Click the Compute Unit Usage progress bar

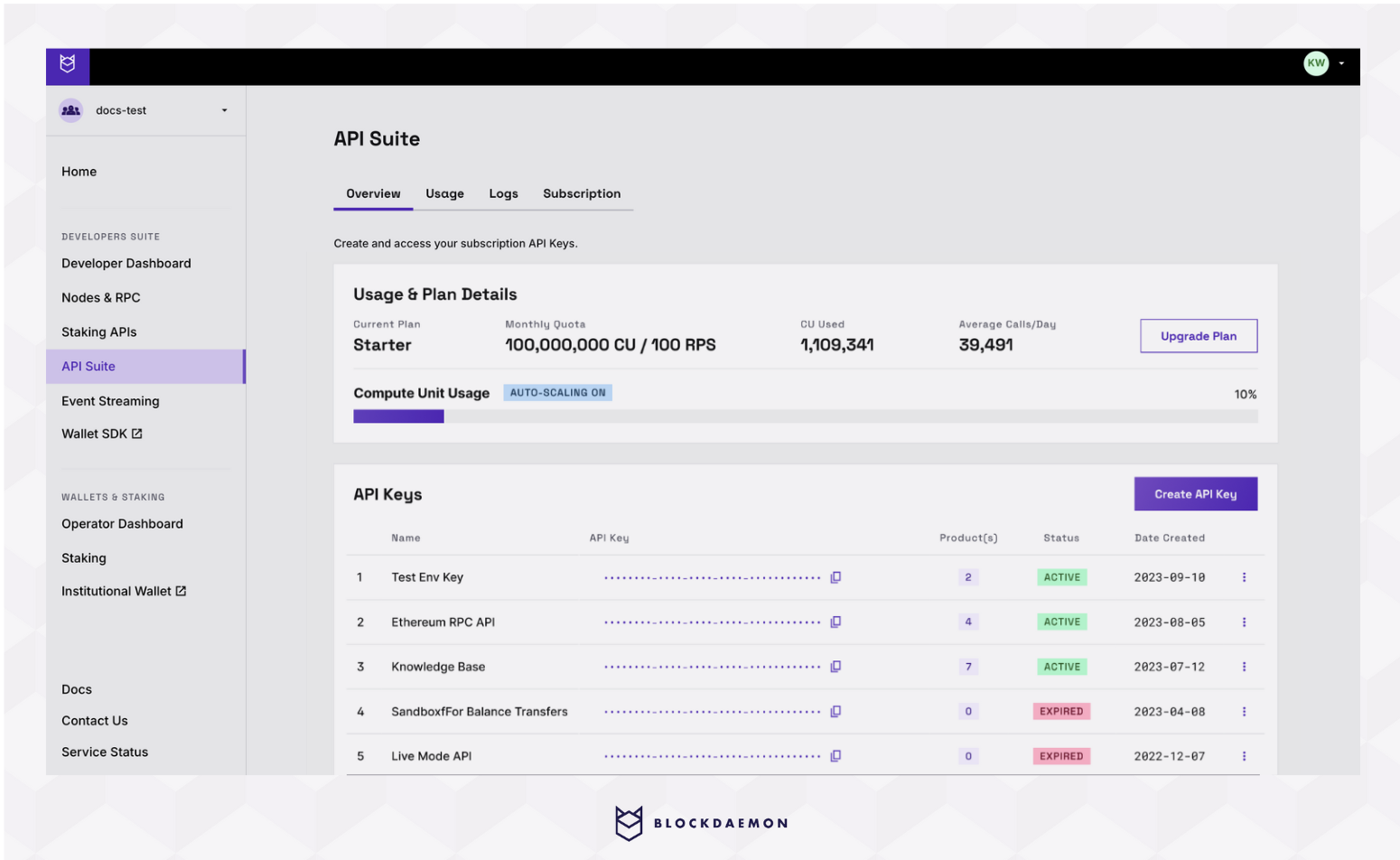pos(805,416)
